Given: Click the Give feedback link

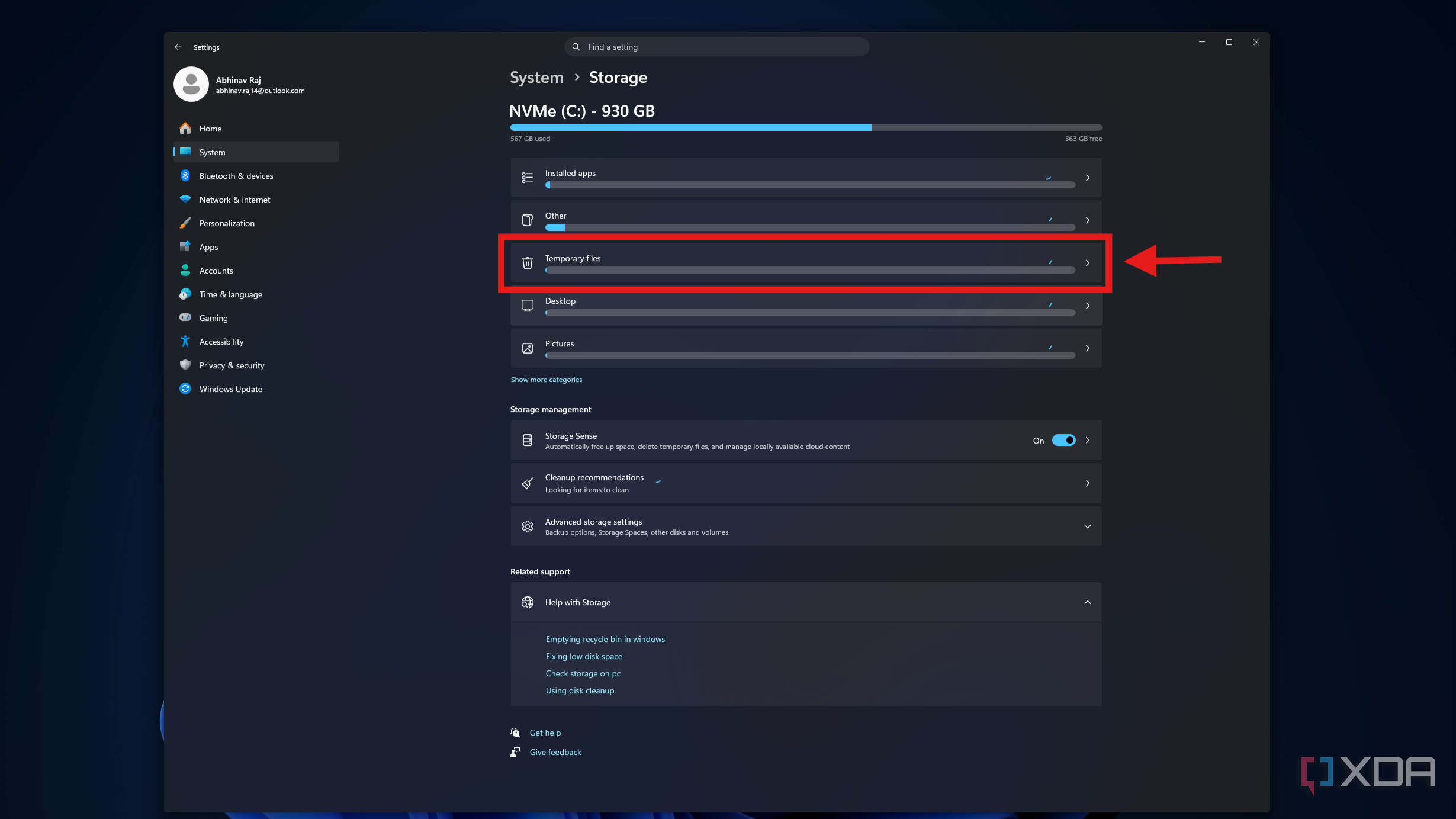Looking at the screenshot, I should pyautogui.click(x=555, y=752).
